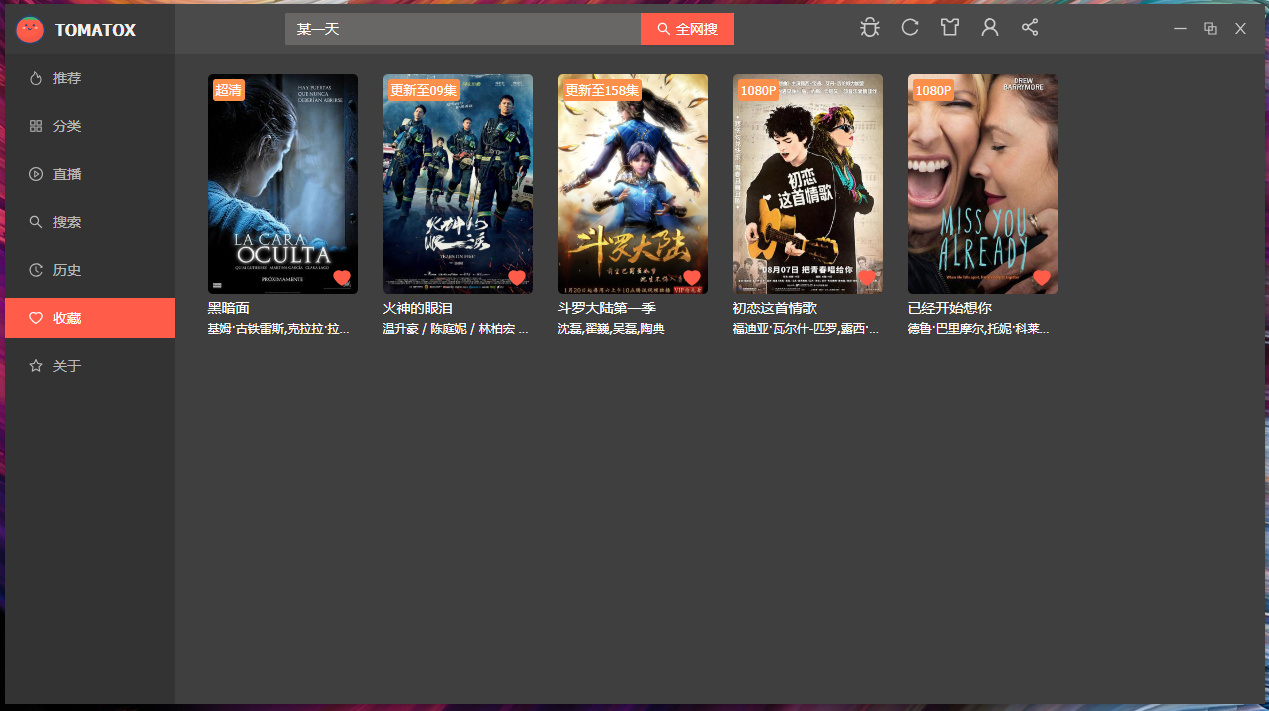The image size is (1269, 711).
Task: Click the share icon in top bar
Action: 1030,28
